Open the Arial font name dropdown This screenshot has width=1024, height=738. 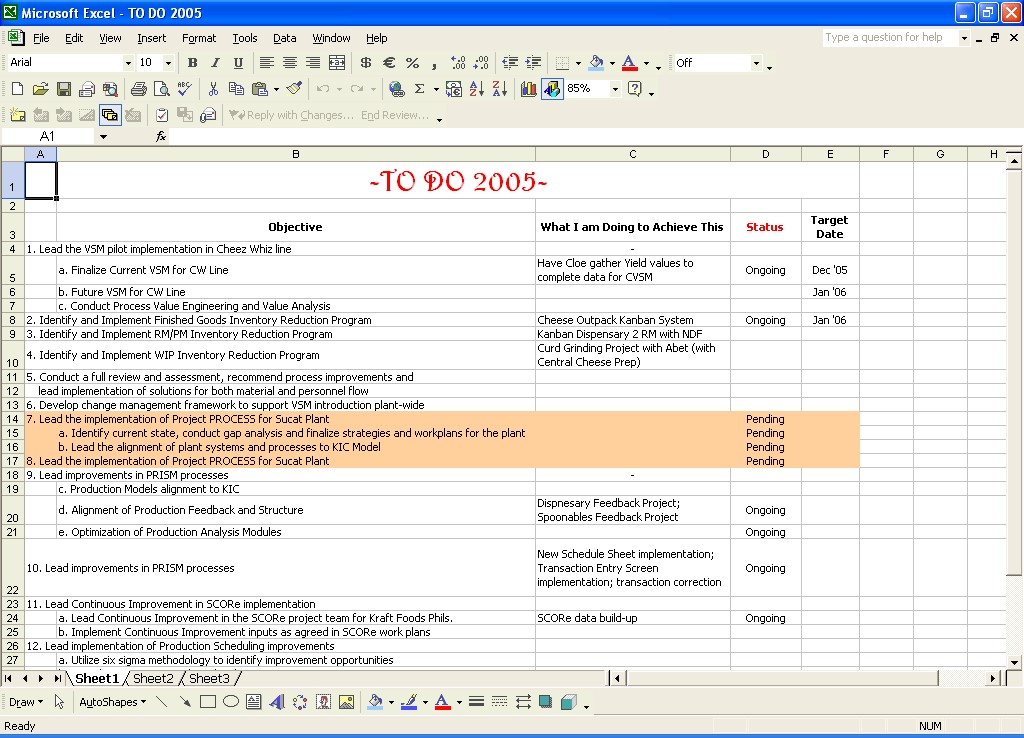click(x=128, y=63)
